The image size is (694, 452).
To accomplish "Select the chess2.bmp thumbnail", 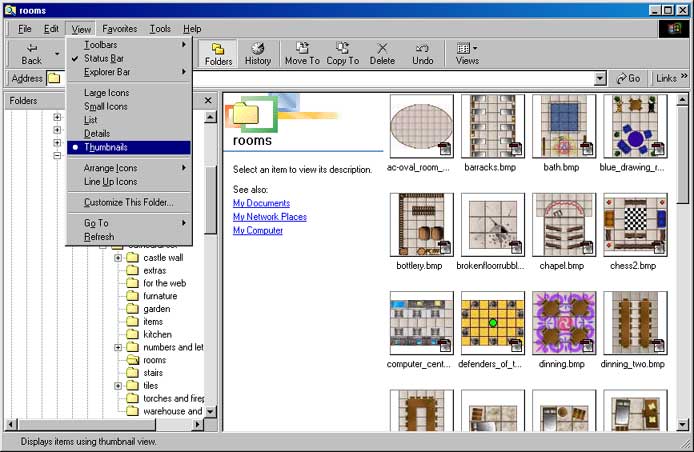I will pos(635,231).
